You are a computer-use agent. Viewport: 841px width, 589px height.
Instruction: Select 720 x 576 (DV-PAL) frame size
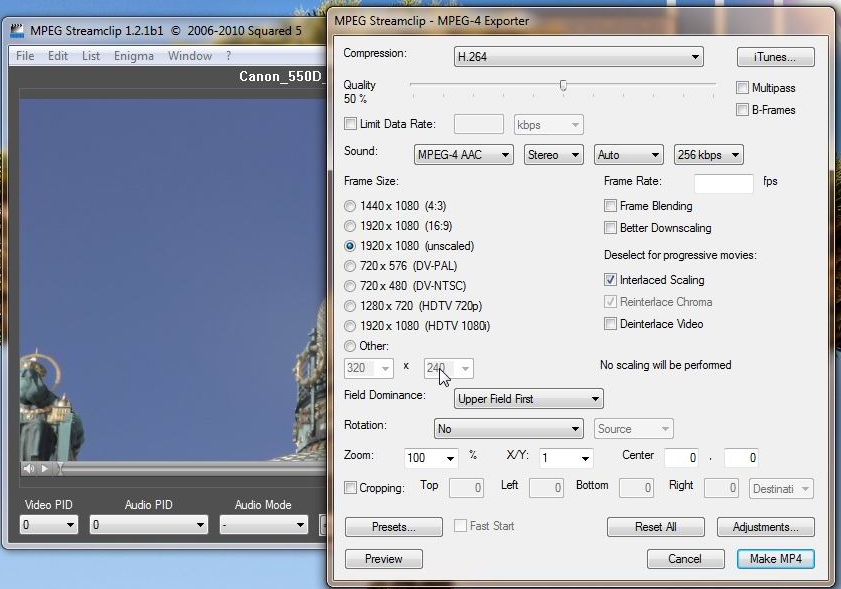[x=350, y=266]
